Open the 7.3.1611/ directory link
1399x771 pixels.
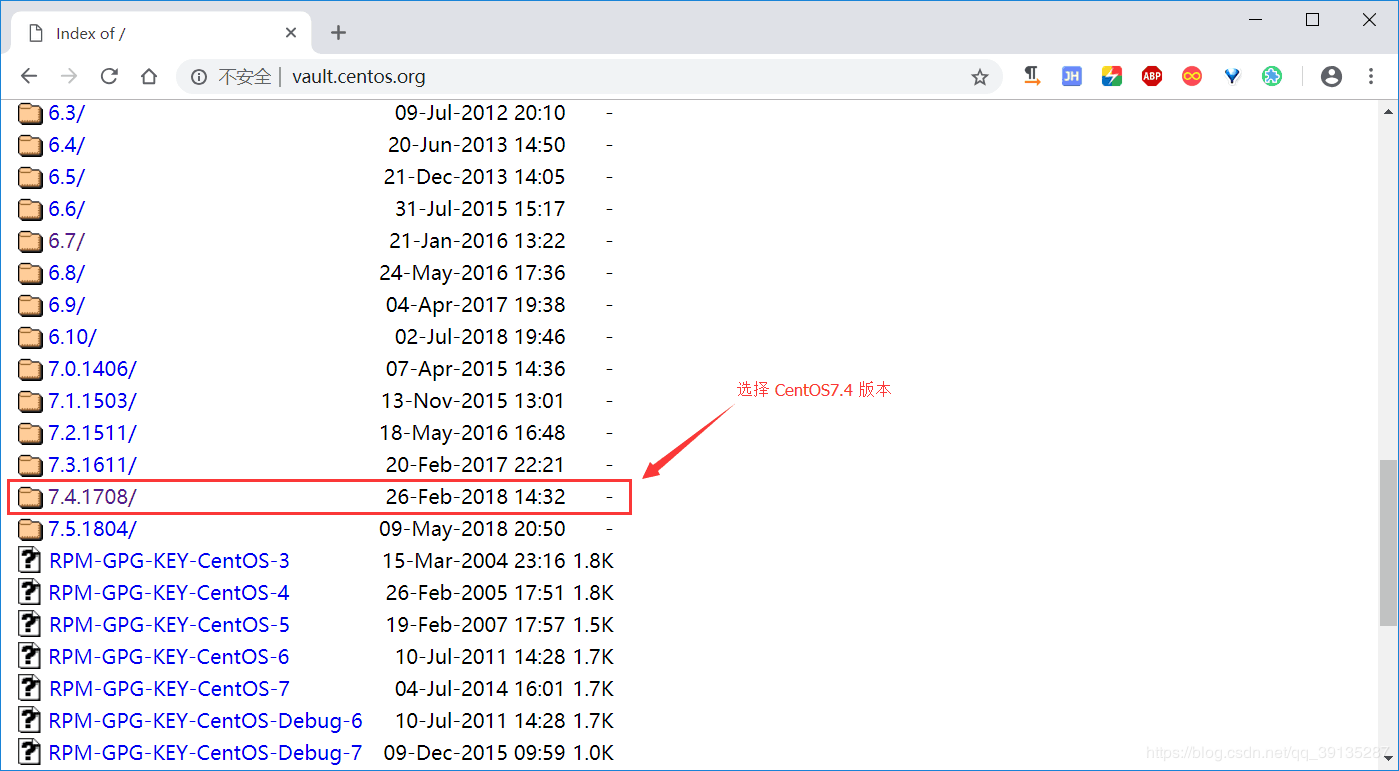click(x=92, y=465)
